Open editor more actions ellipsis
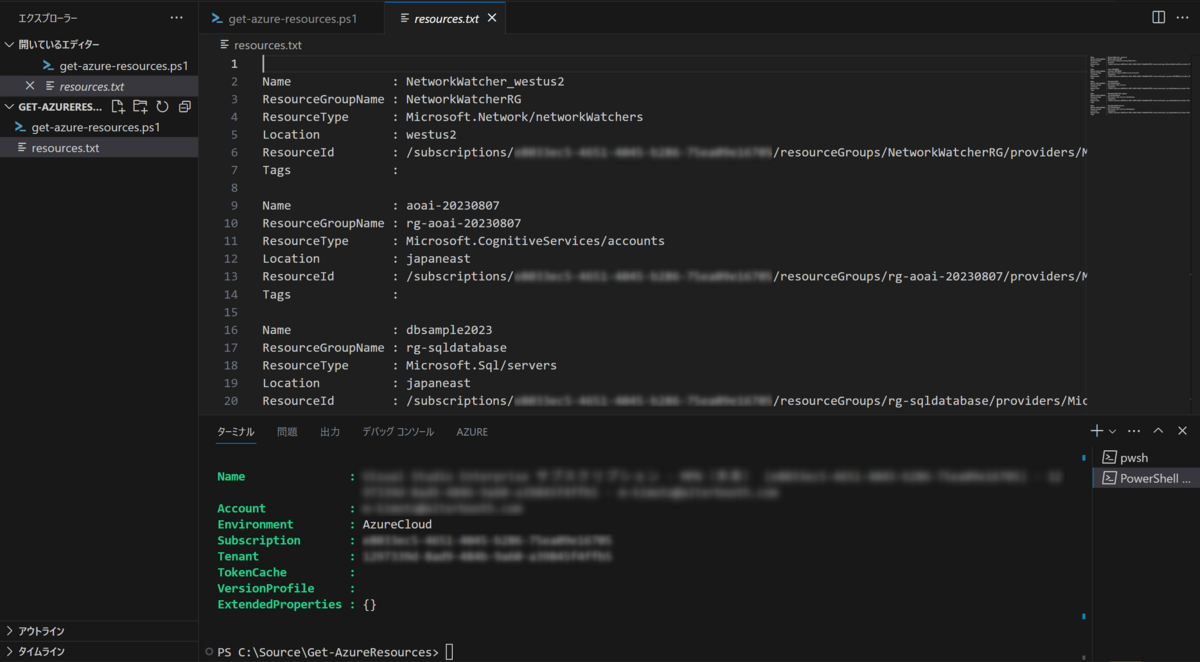 click(x=1182, y=18)
